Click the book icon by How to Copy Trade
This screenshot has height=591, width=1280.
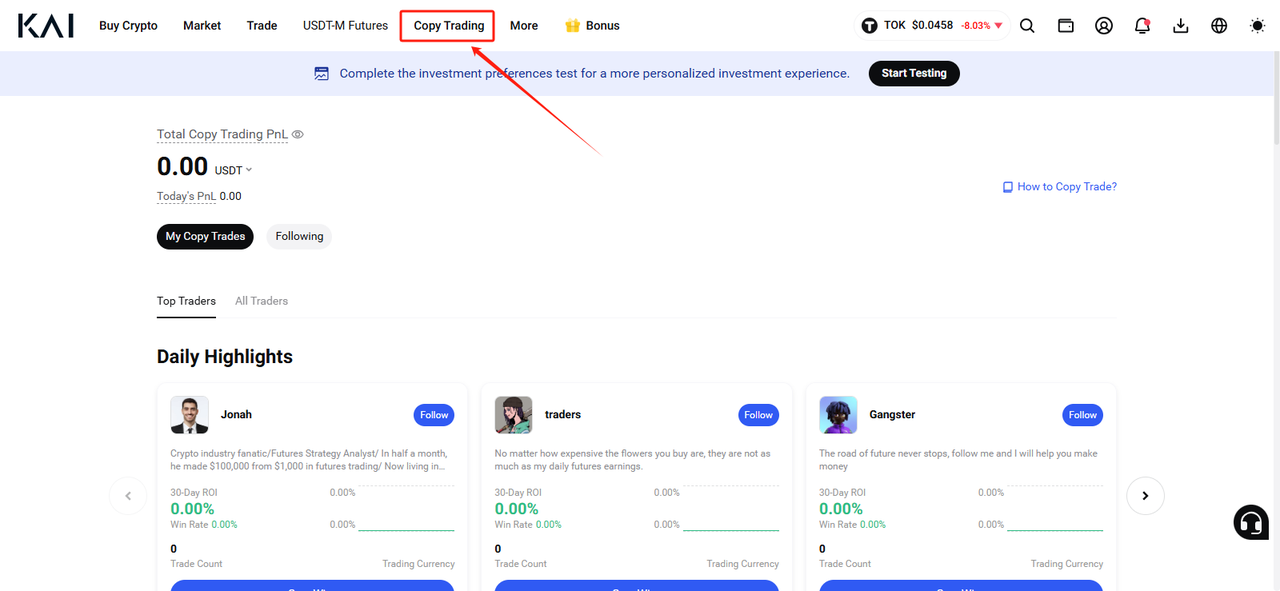(1008, 187)
